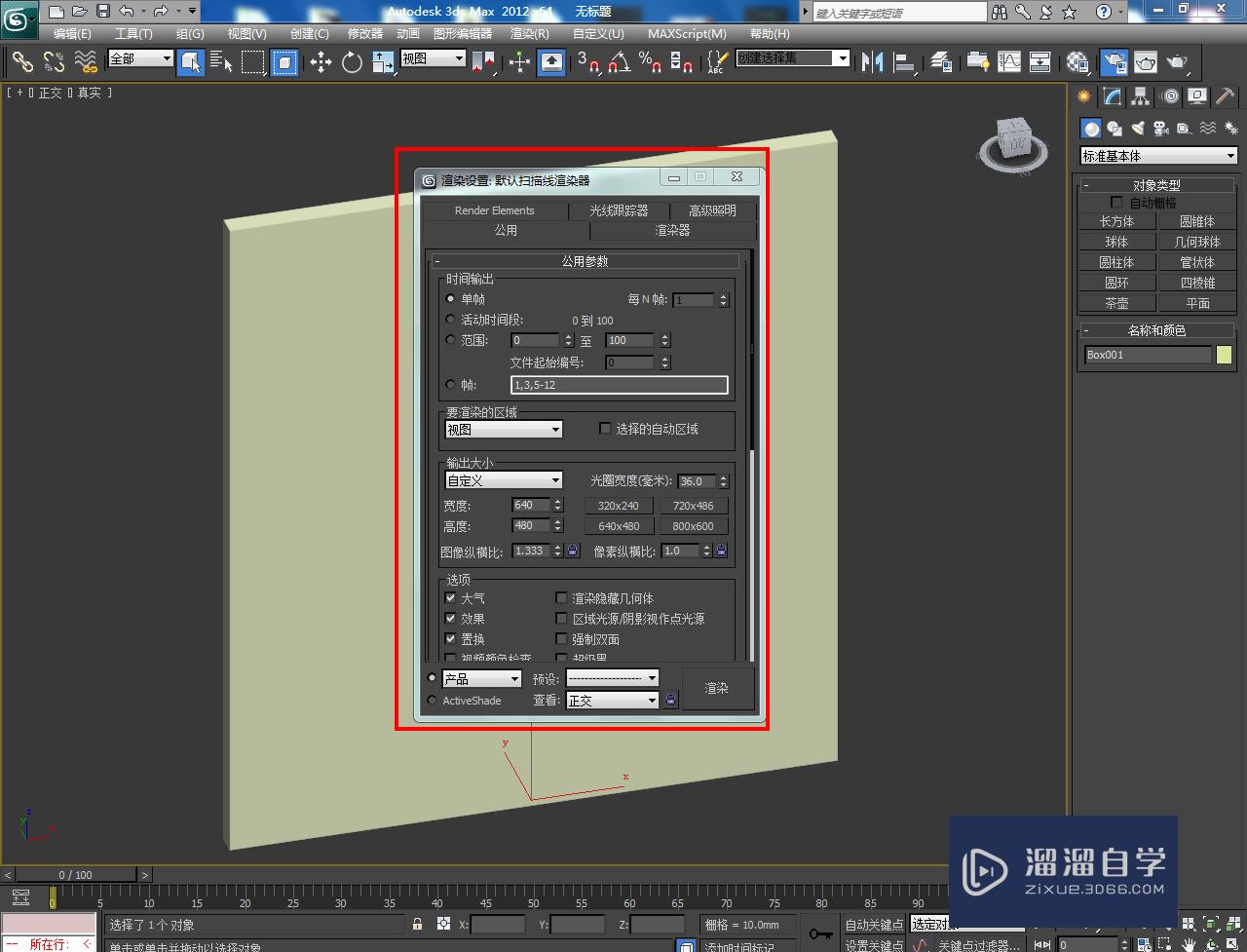The image size is (1247, 952).
Task: Select the 范围 range radio button
Action: 450,340
